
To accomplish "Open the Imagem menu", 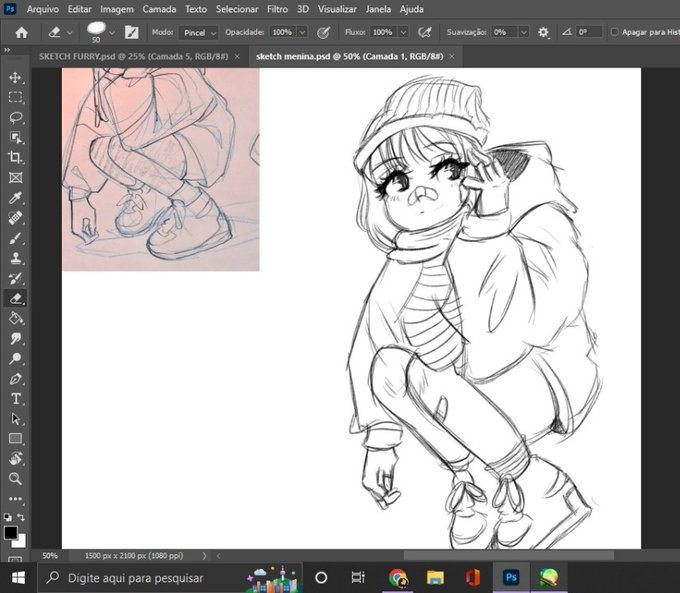I will [116, 9].
